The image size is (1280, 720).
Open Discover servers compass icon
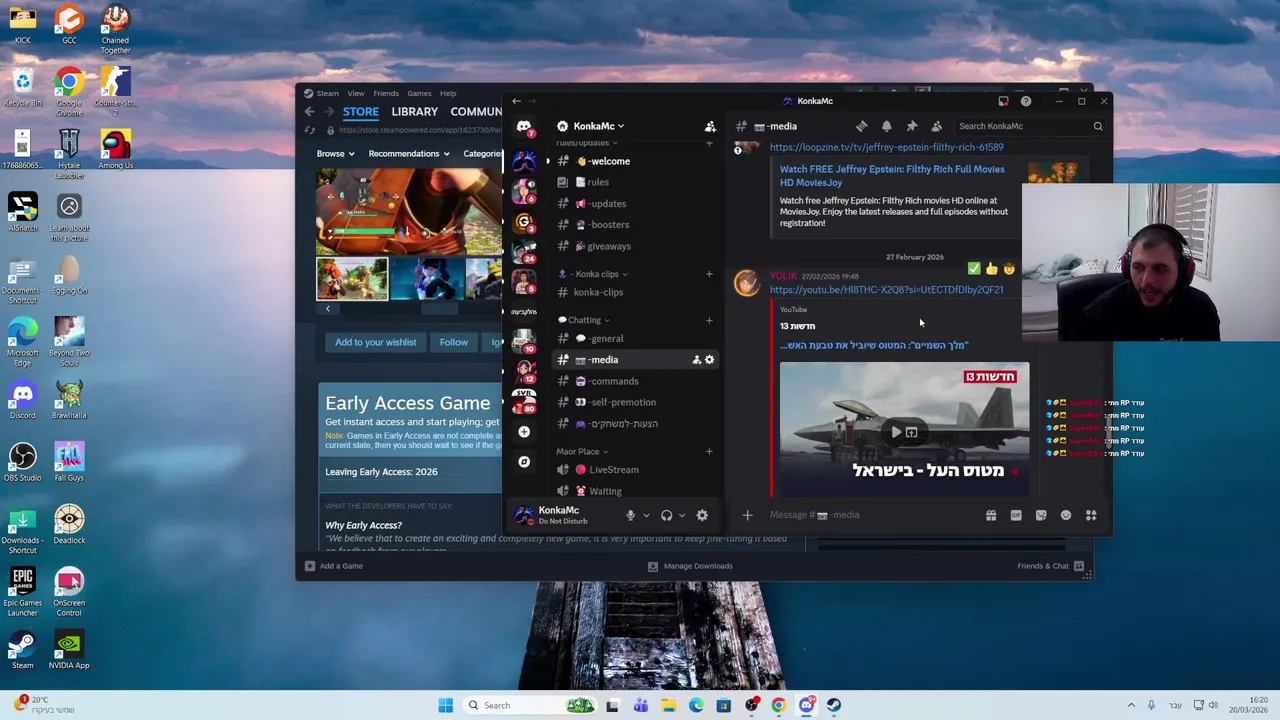click(524, 462)
